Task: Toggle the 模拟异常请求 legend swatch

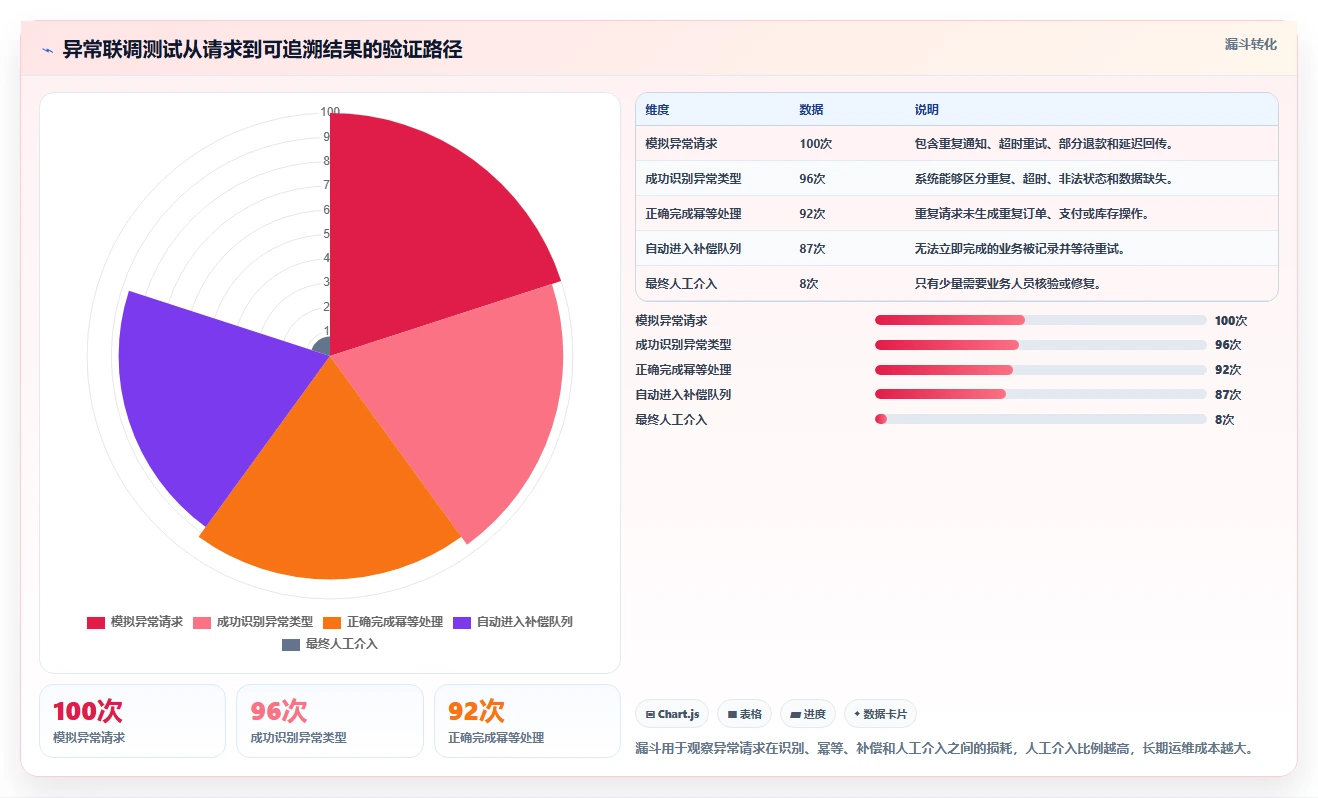Action: coord(96,622)
